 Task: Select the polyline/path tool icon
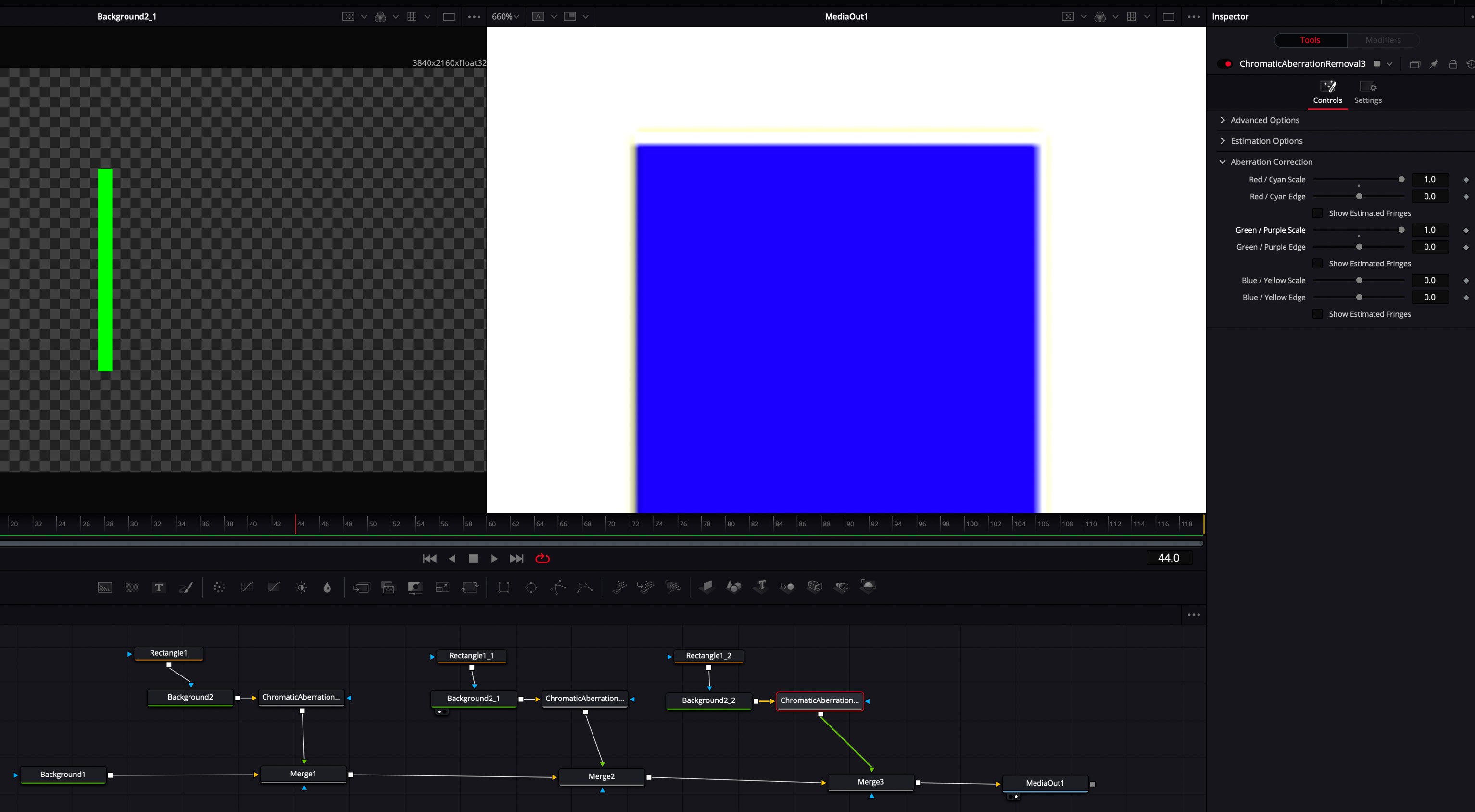coord(558,587)
